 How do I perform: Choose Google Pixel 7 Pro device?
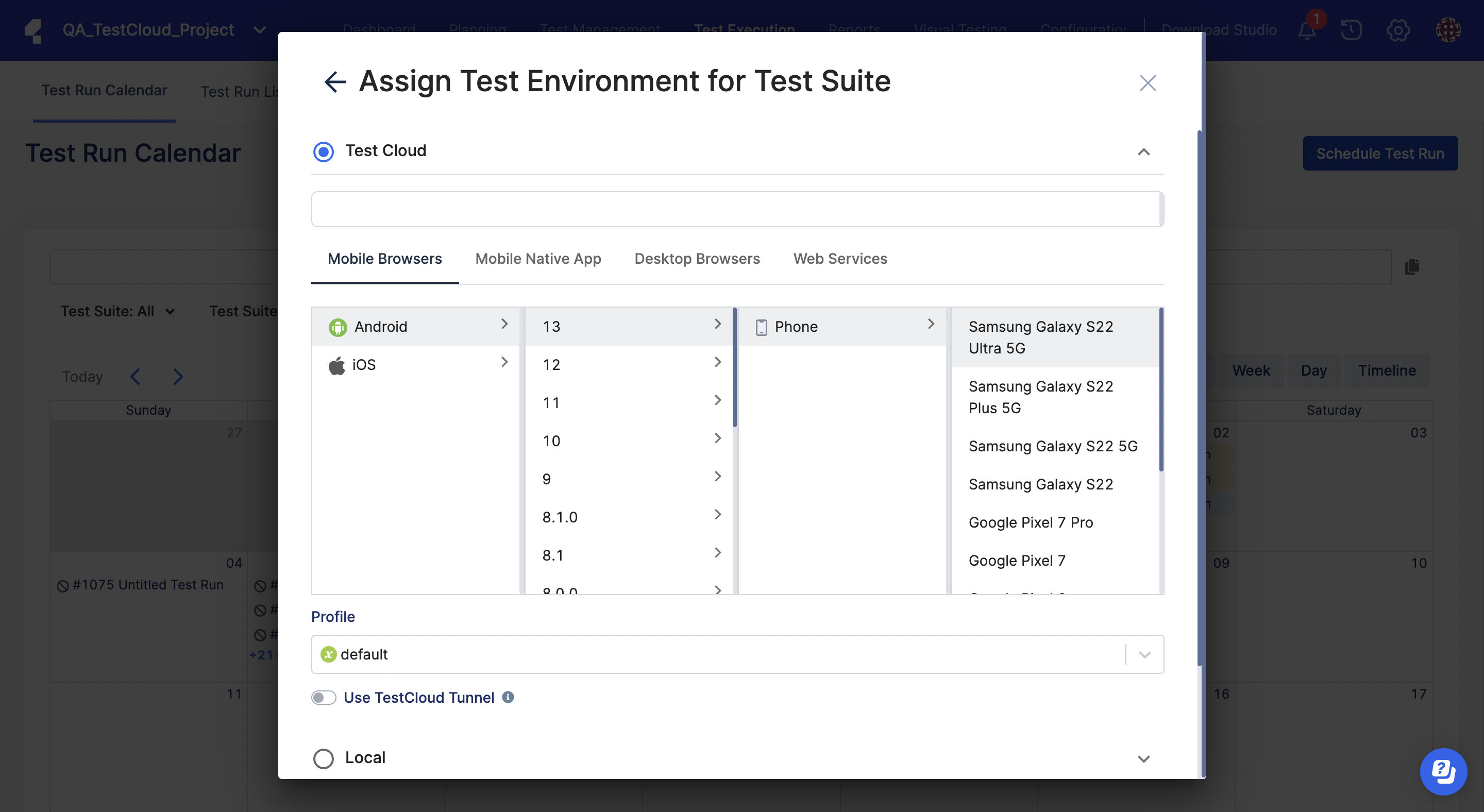(x=1030, y=522)
